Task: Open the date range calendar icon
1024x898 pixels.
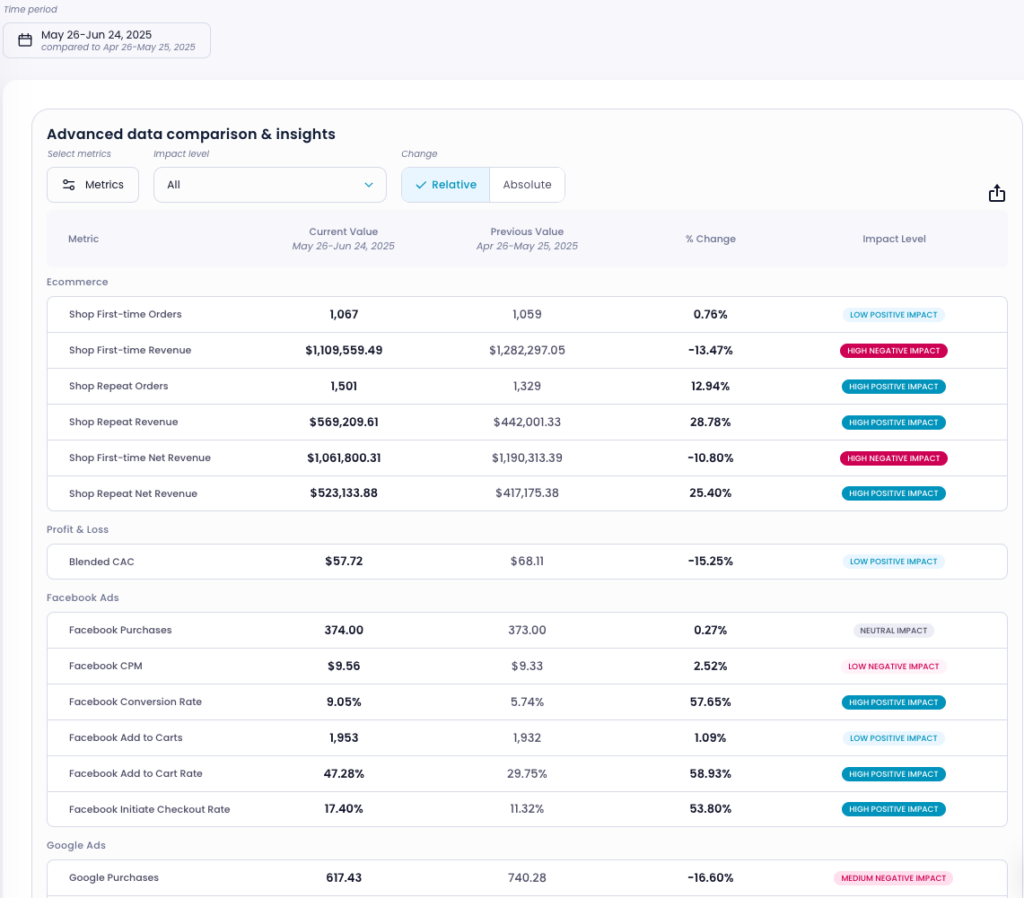Action: [x=25, y=40]
